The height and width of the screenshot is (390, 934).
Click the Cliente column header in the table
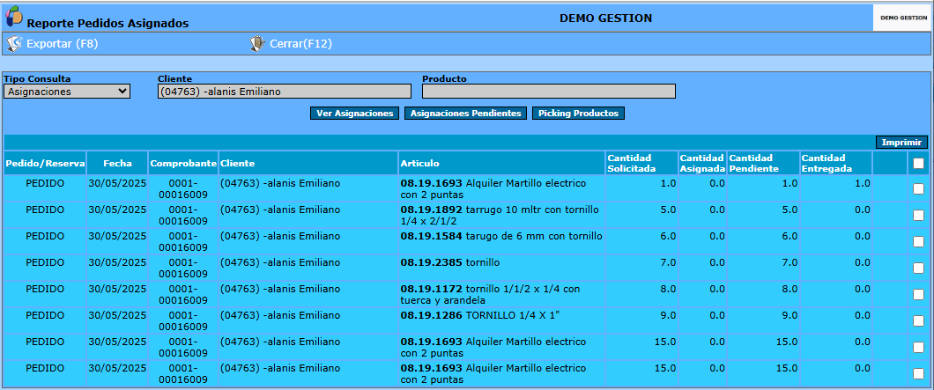click(309, 163)
